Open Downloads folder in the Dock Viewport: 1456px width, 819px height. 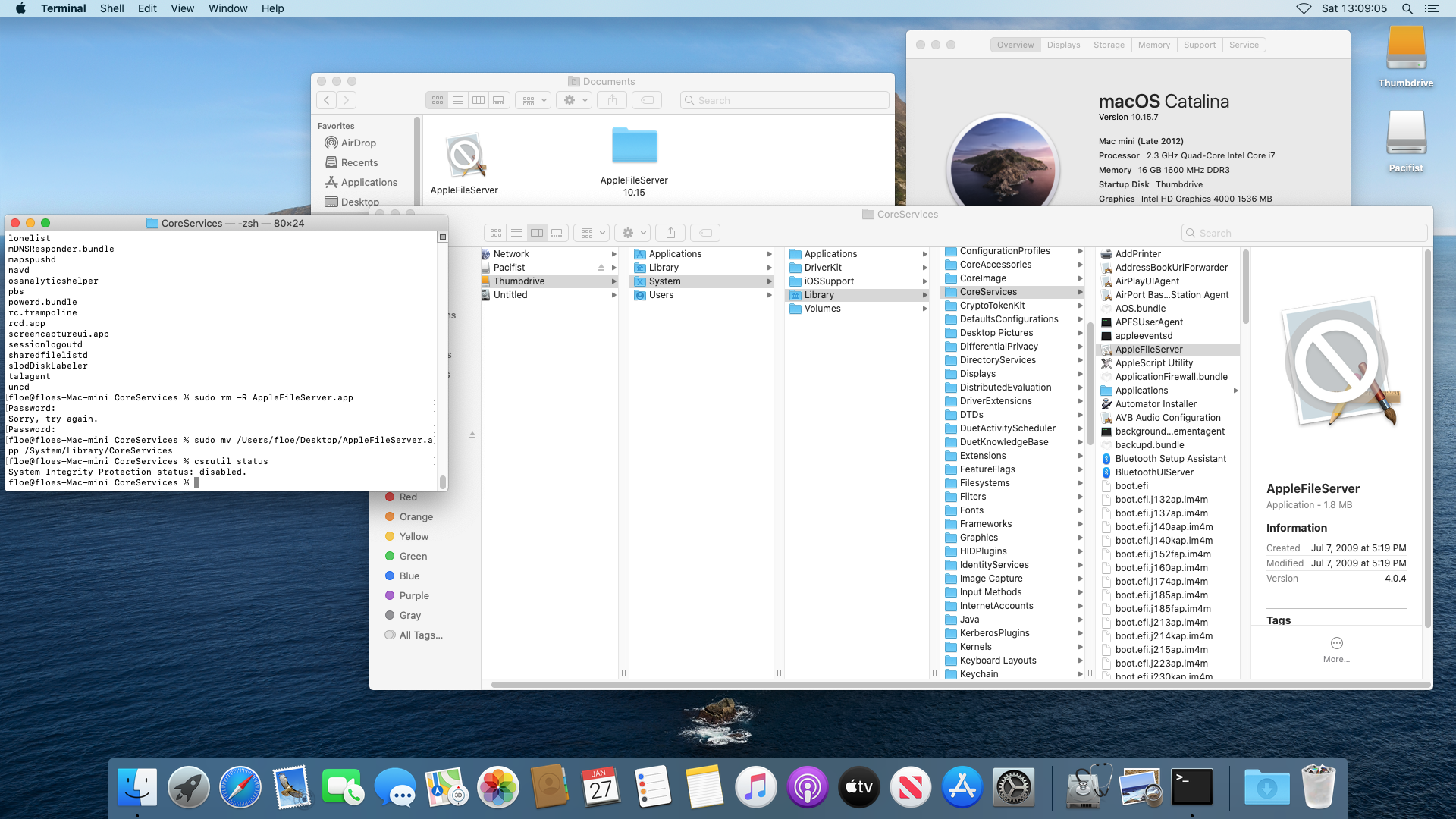click(x=1266, y=786)
